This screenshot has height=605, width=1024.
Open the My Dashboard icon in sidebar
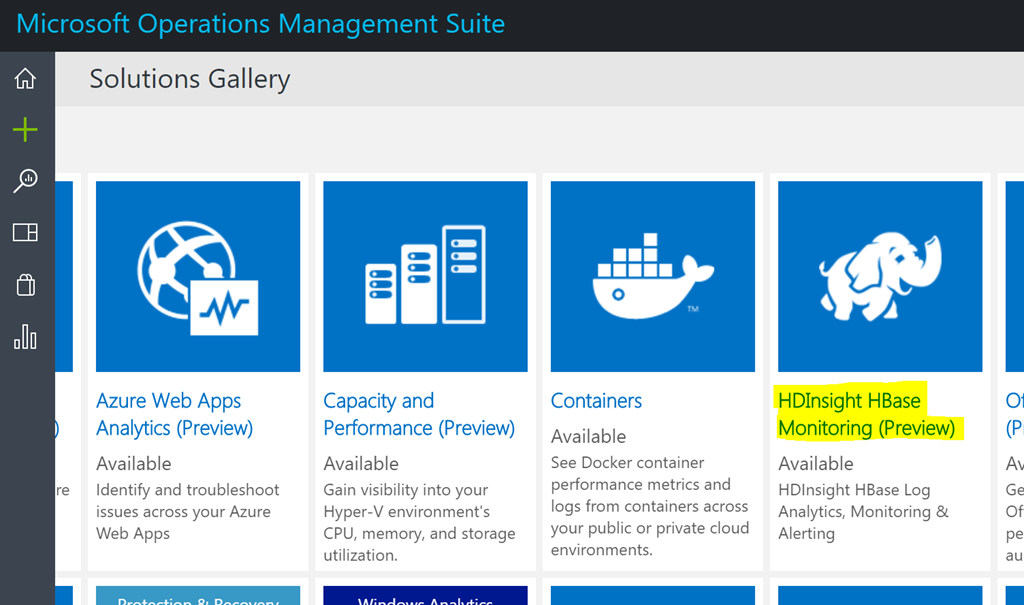[x=25, y=233]
